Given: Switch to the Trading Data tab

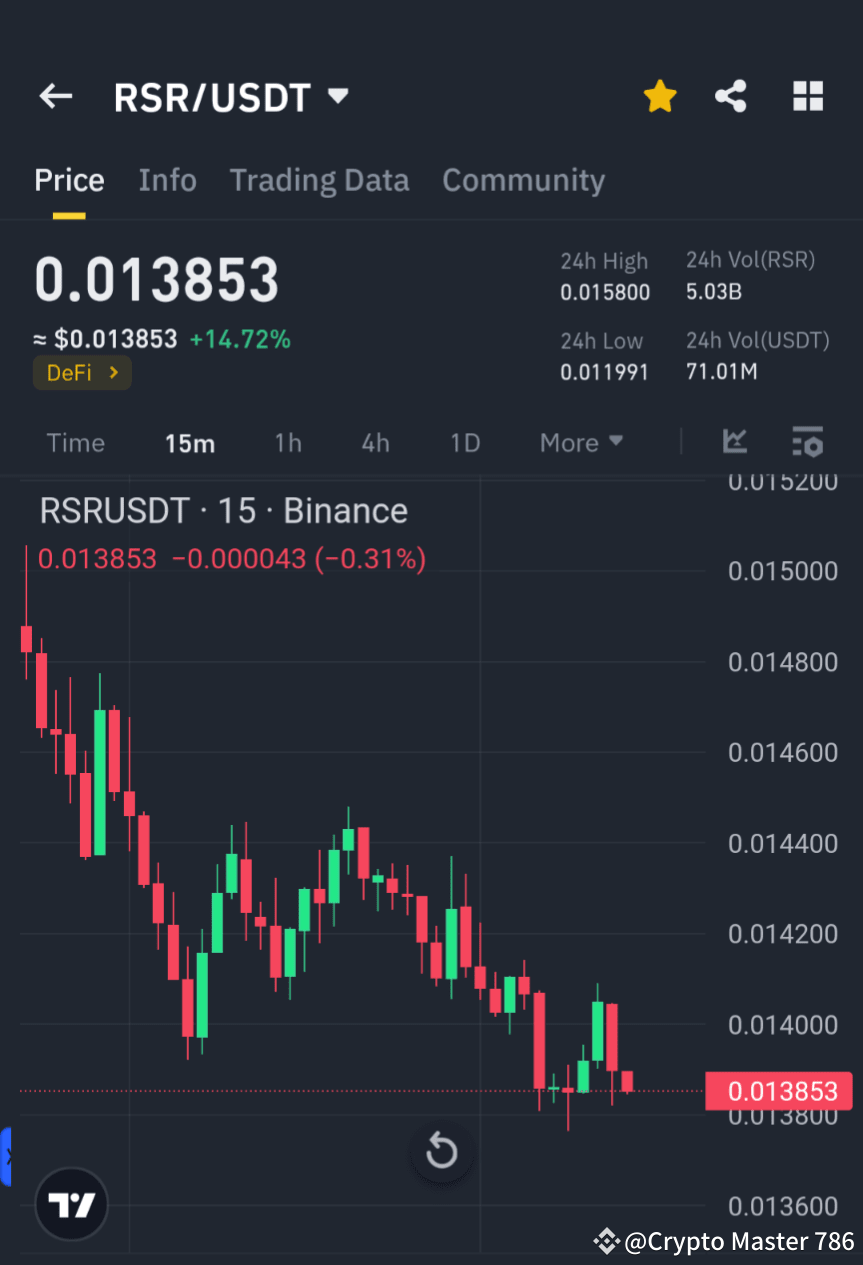Looking at the screenshot, I should (x=319, y=180).
